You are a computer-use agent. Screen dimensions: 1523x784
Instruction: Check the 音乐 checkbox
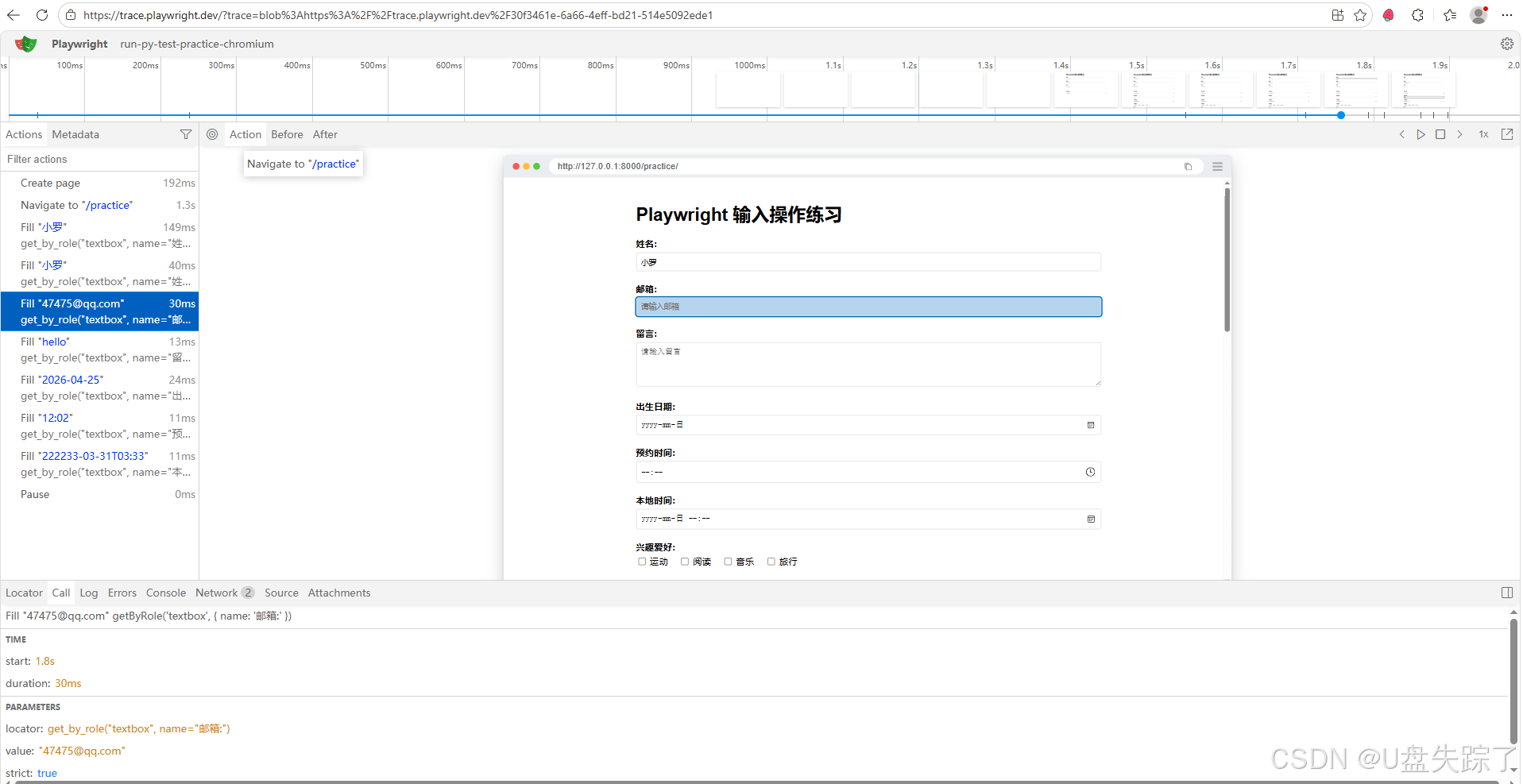point(728,562)
